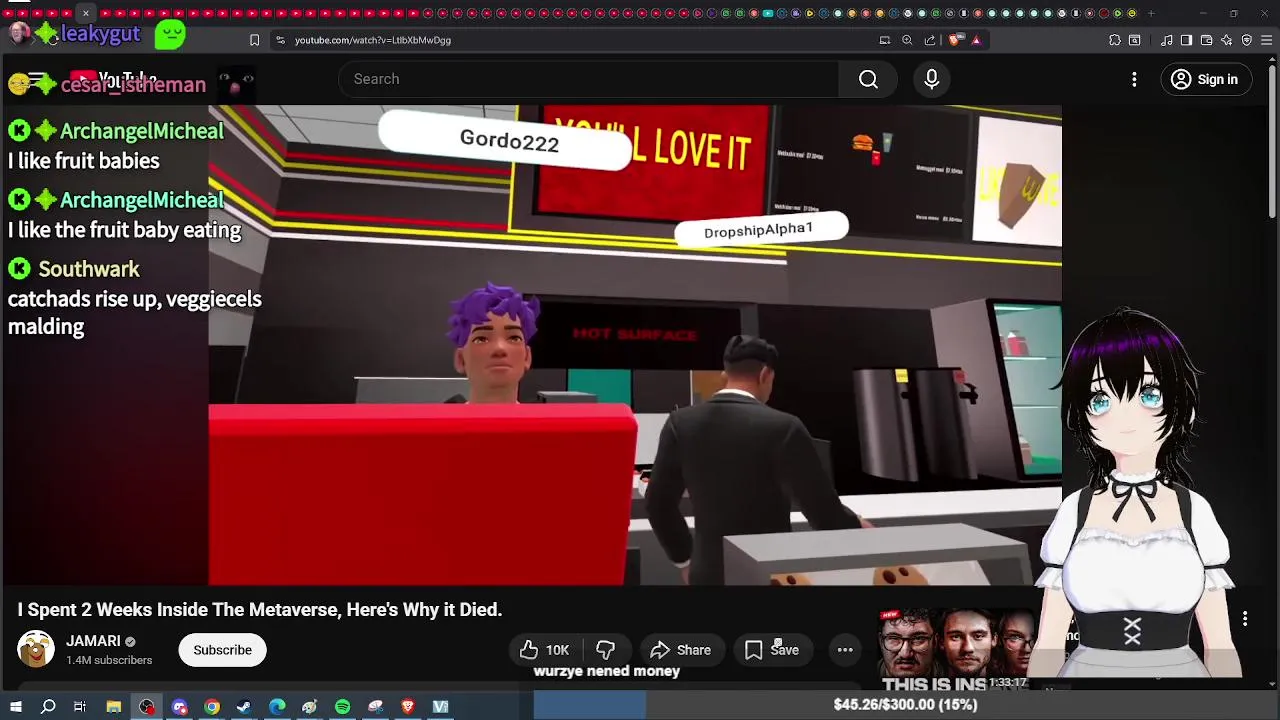This screenshot has height=720, width=1280.
Task: Close the active browser tab
Action: click(x=86, y=13)
